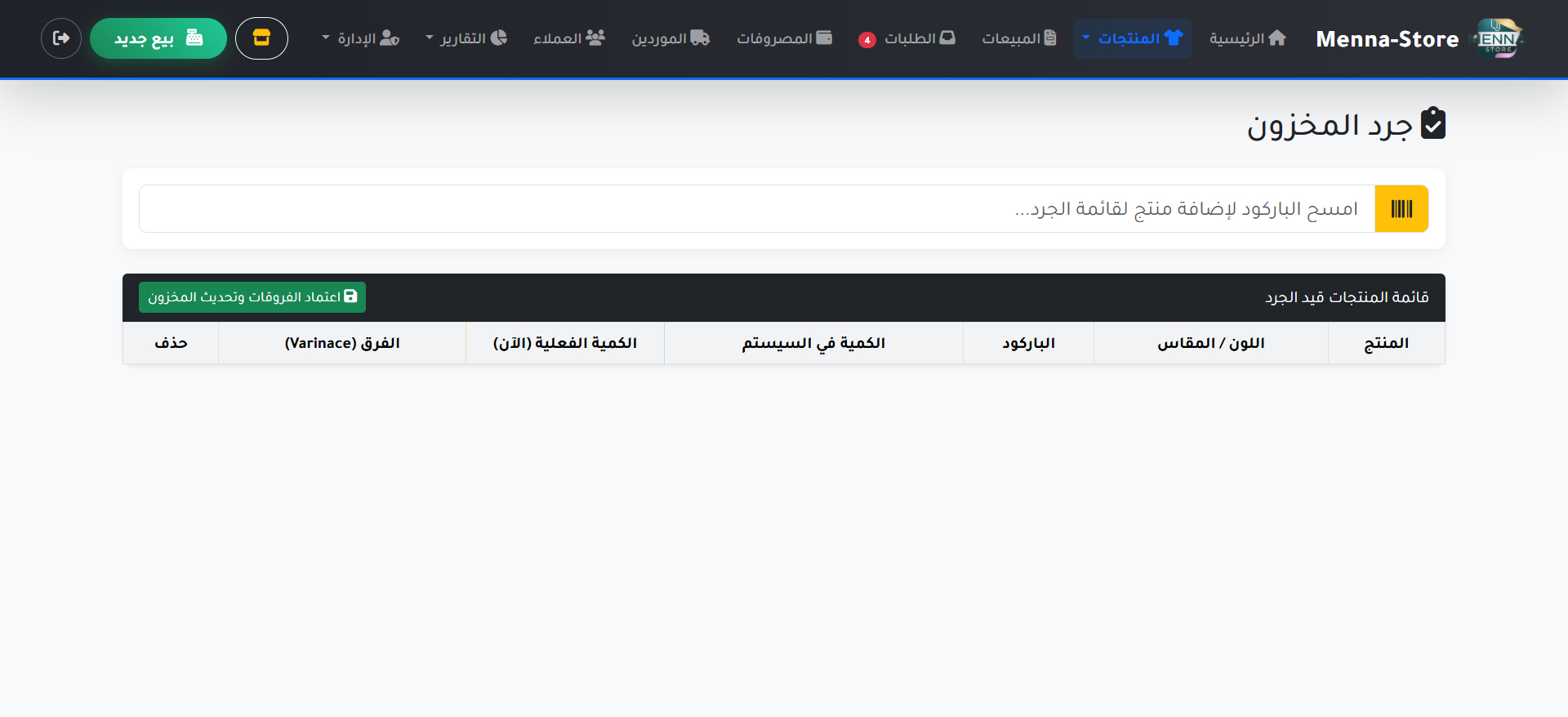The height and width of the screenshot is (717, 1568).
Task: Open the المبيعات sales menu item
Action: (1018, 38)
